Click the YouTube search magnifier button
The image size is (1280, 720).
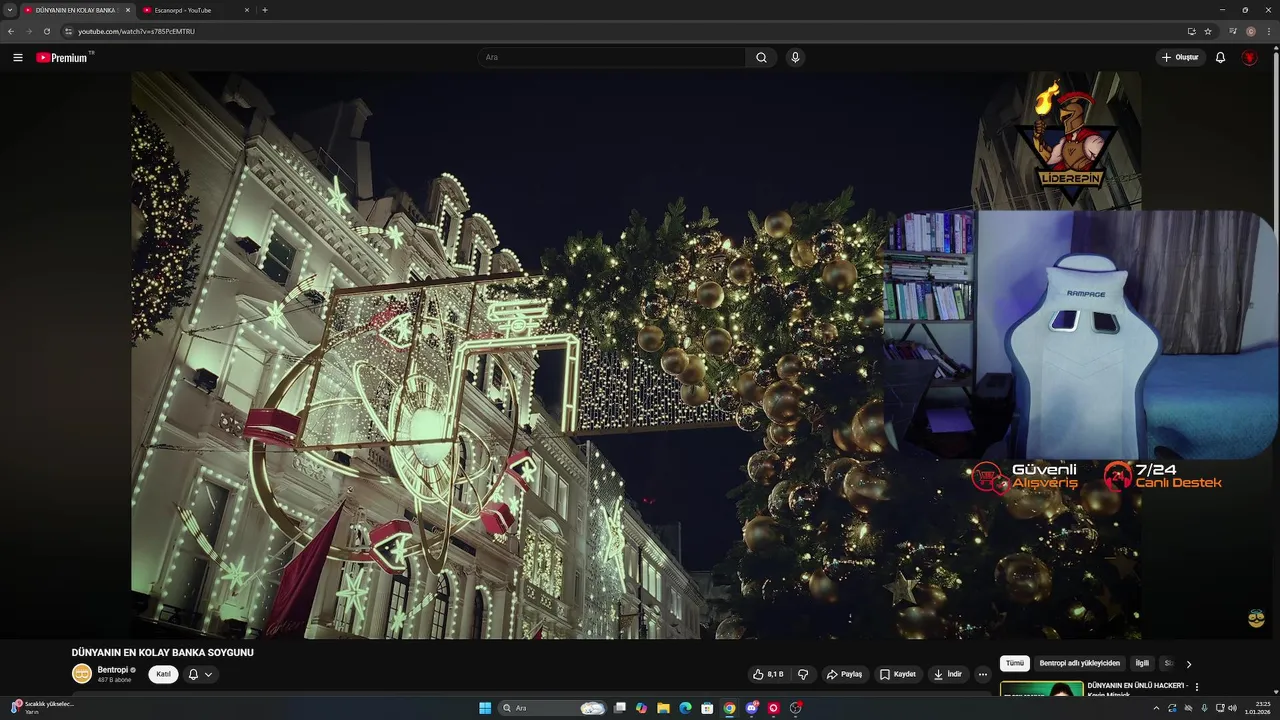pyautogui.click(x=761, y=57)
